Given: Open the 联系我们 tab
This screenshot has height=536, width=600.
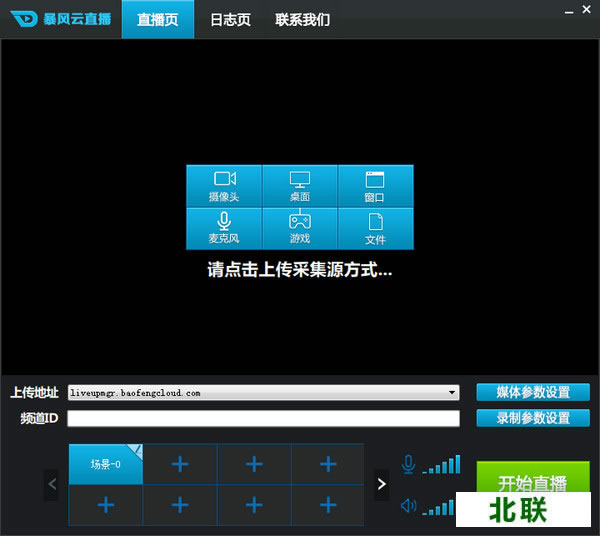Looking at the screenshot, I should point(302,20).
